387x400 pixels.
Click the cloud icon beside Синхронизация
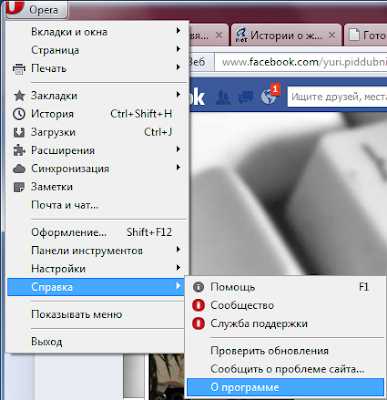19,169
